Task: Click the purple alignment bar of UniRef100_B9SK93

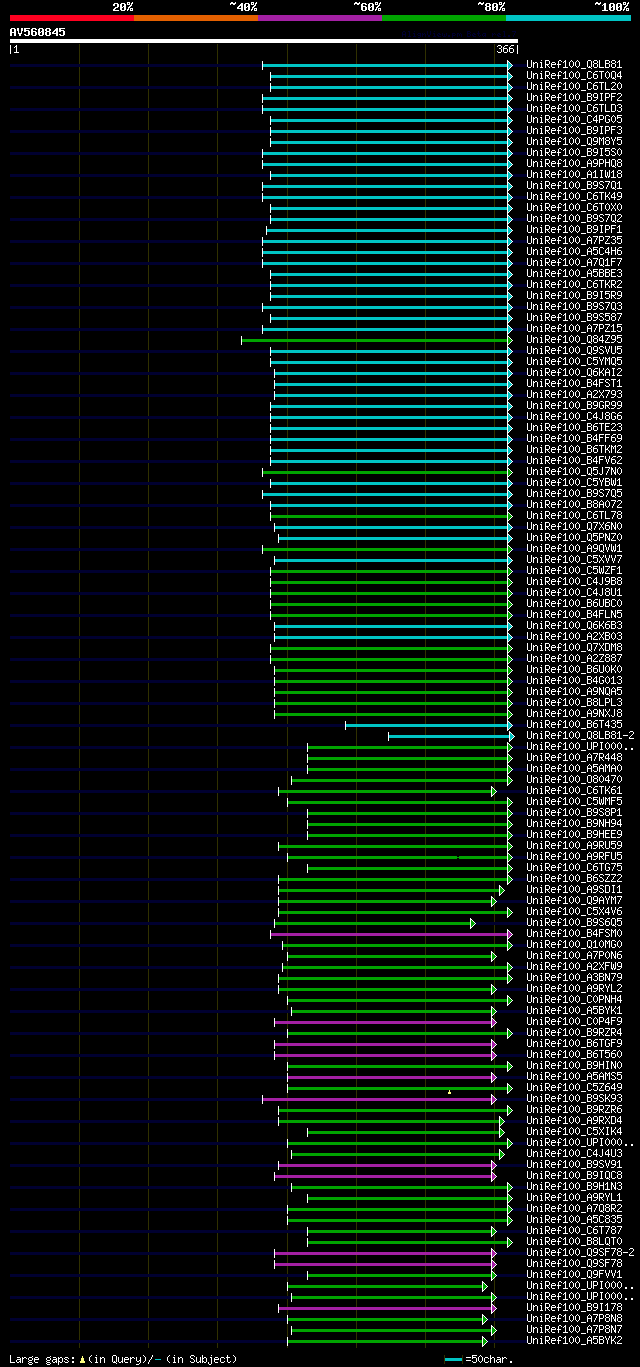Action: (379, 1099)
